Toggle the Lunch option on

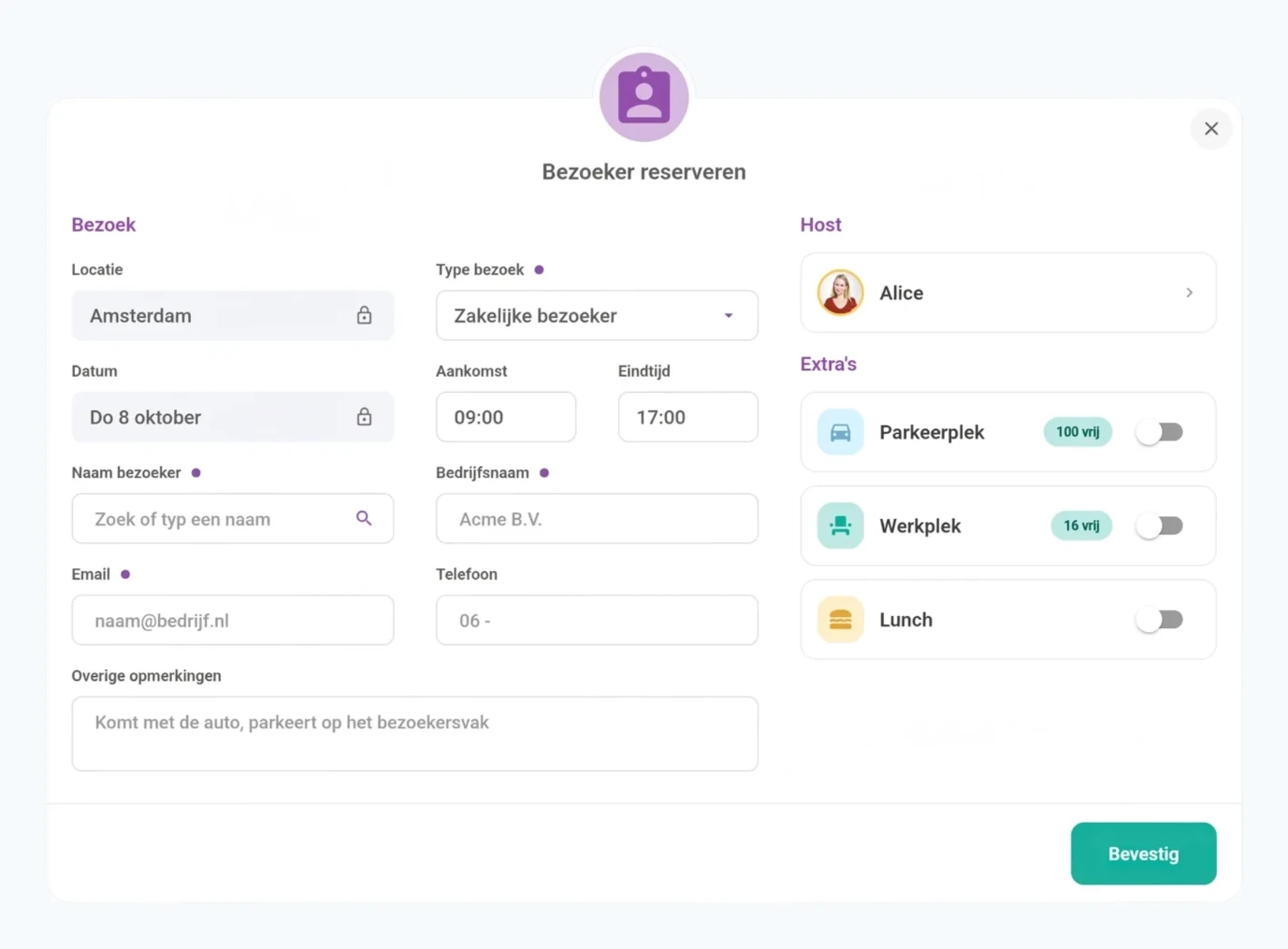point(1160,619)
